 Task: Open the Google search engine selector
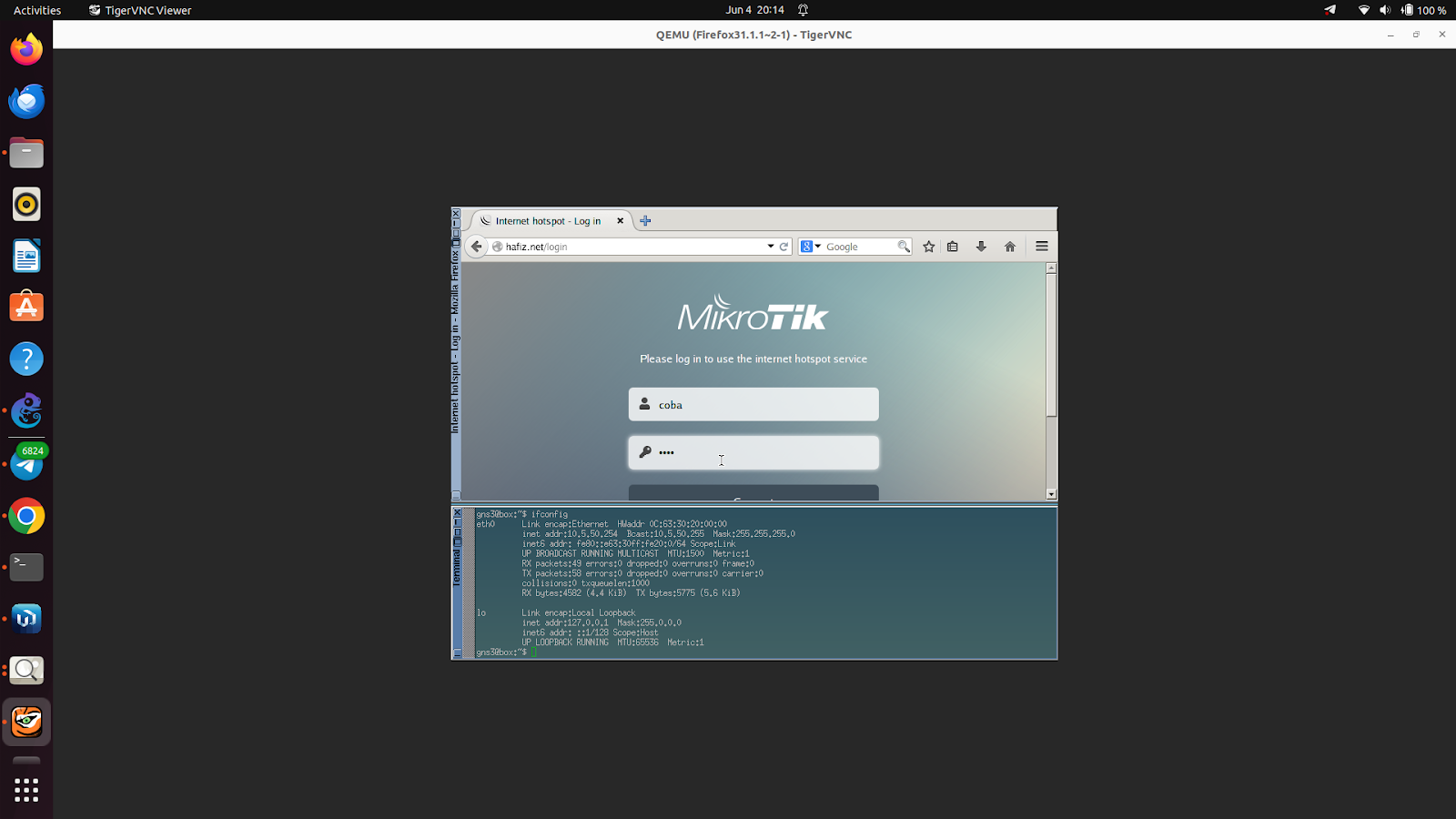coord(811,247)
